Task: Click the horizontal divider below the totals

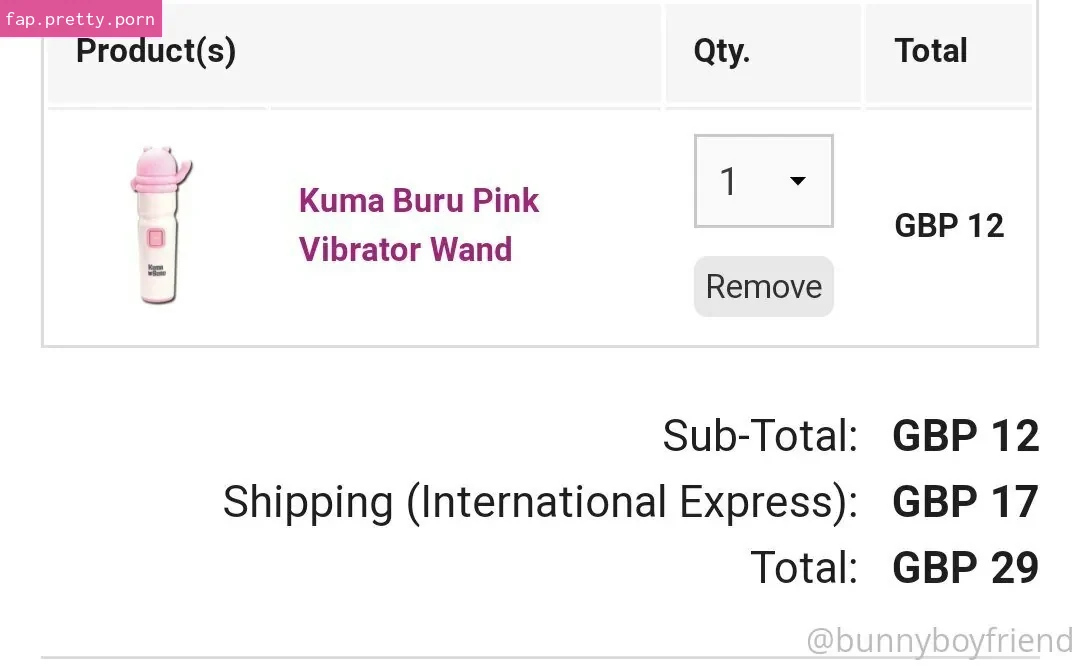Action: coord(539,658)
